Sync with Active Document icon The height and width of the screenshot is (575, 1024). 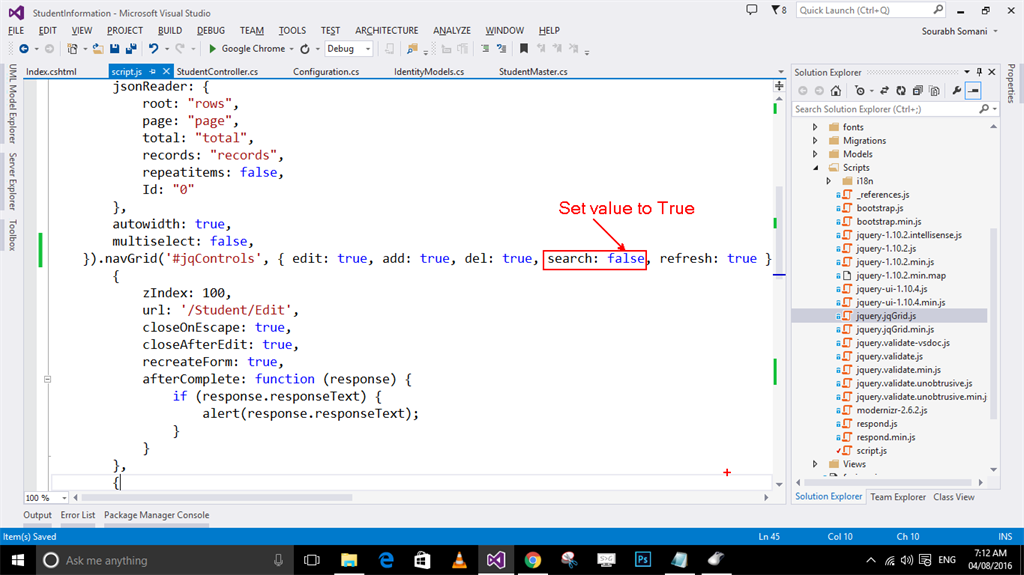tap(884, 91)
